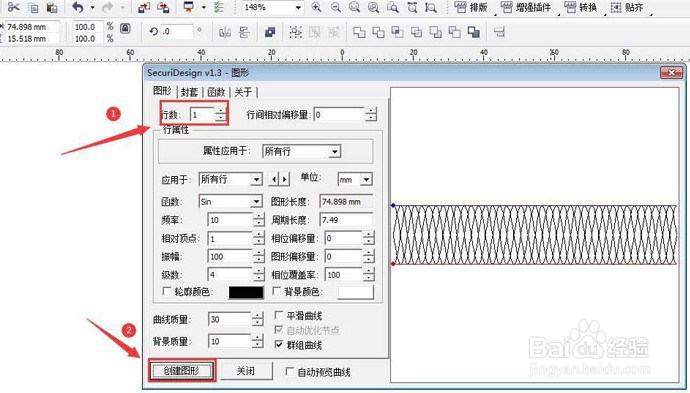The height and width of the screenshot is (393, 690).
Task: Click the white 背景颜色 color swatch
Action: (356, 292)
